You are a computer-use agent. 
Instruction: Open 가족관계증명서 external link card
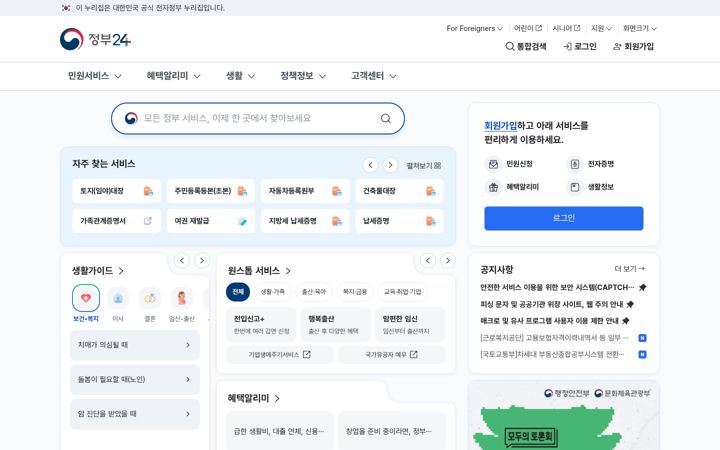pos(117,221)
